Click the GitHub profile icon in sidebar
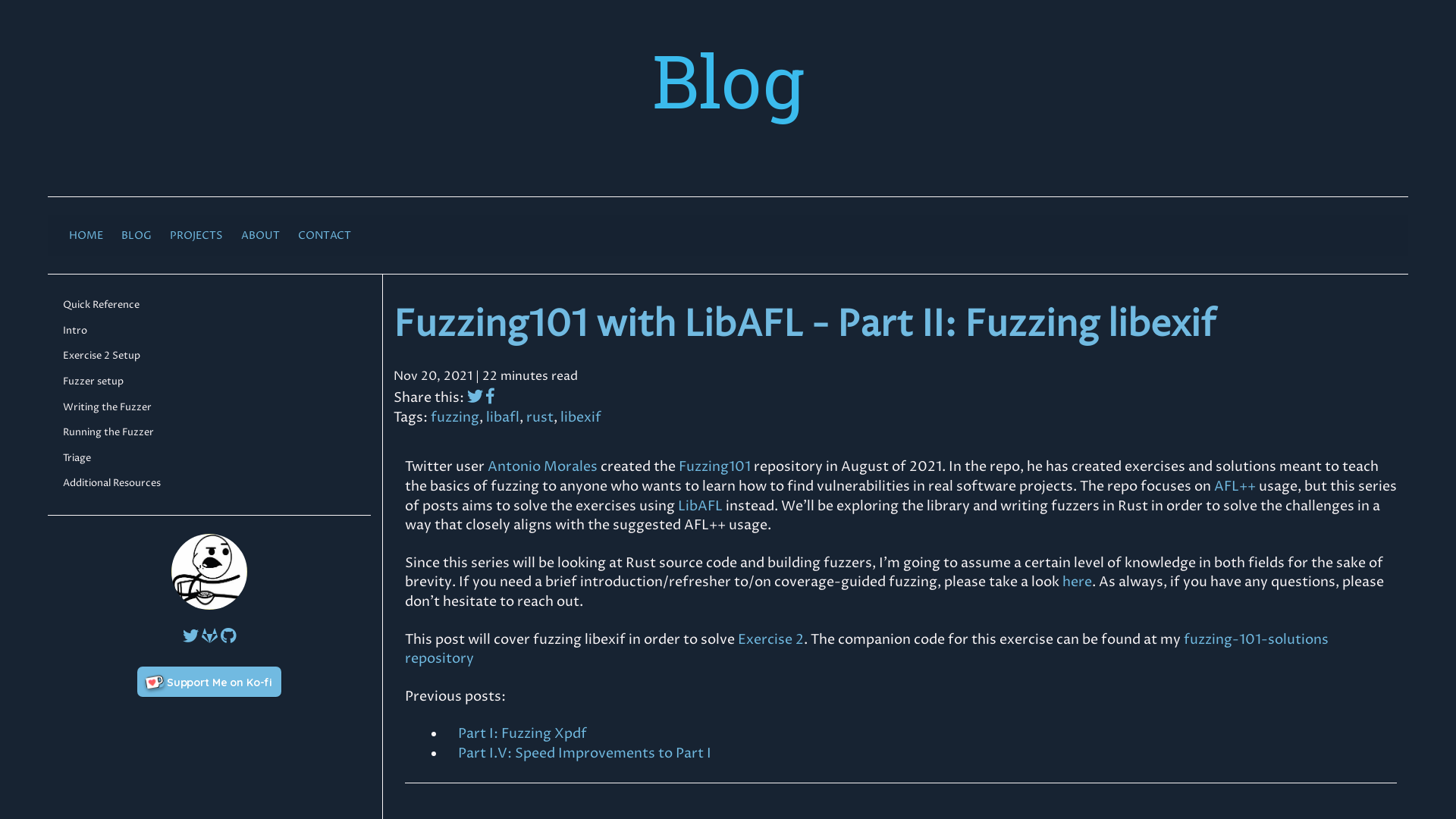Screen dimensions: 1456x819 (228, 635)
